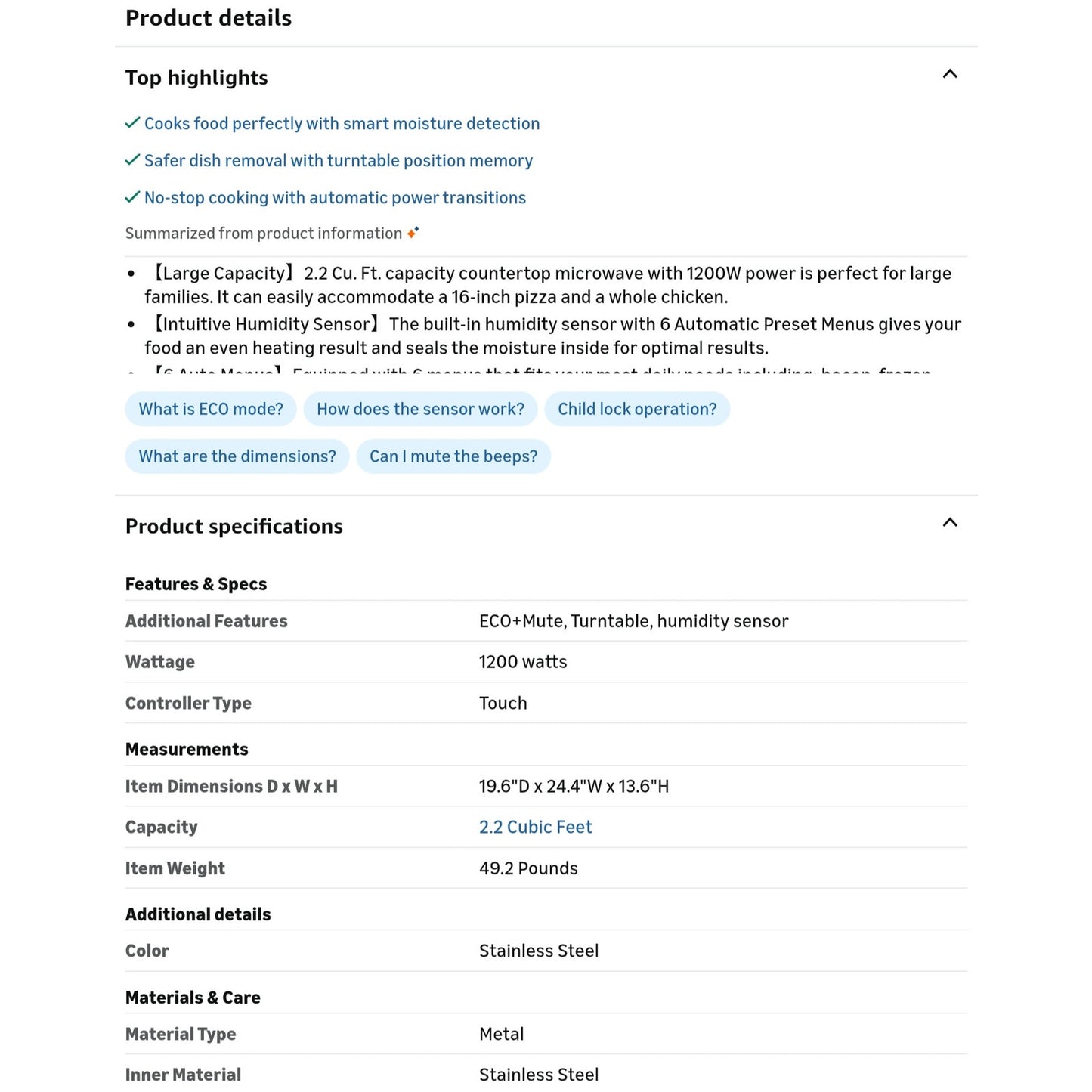
Task: Click the checkmark icon beside smart moisture detection
Action: coord(132,122)
